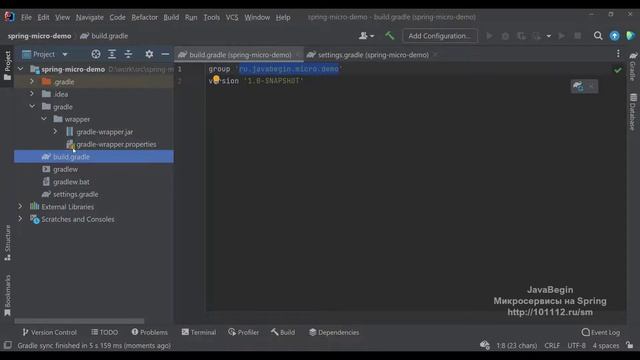Open Version Control tool window

click(x=49, y=332)
